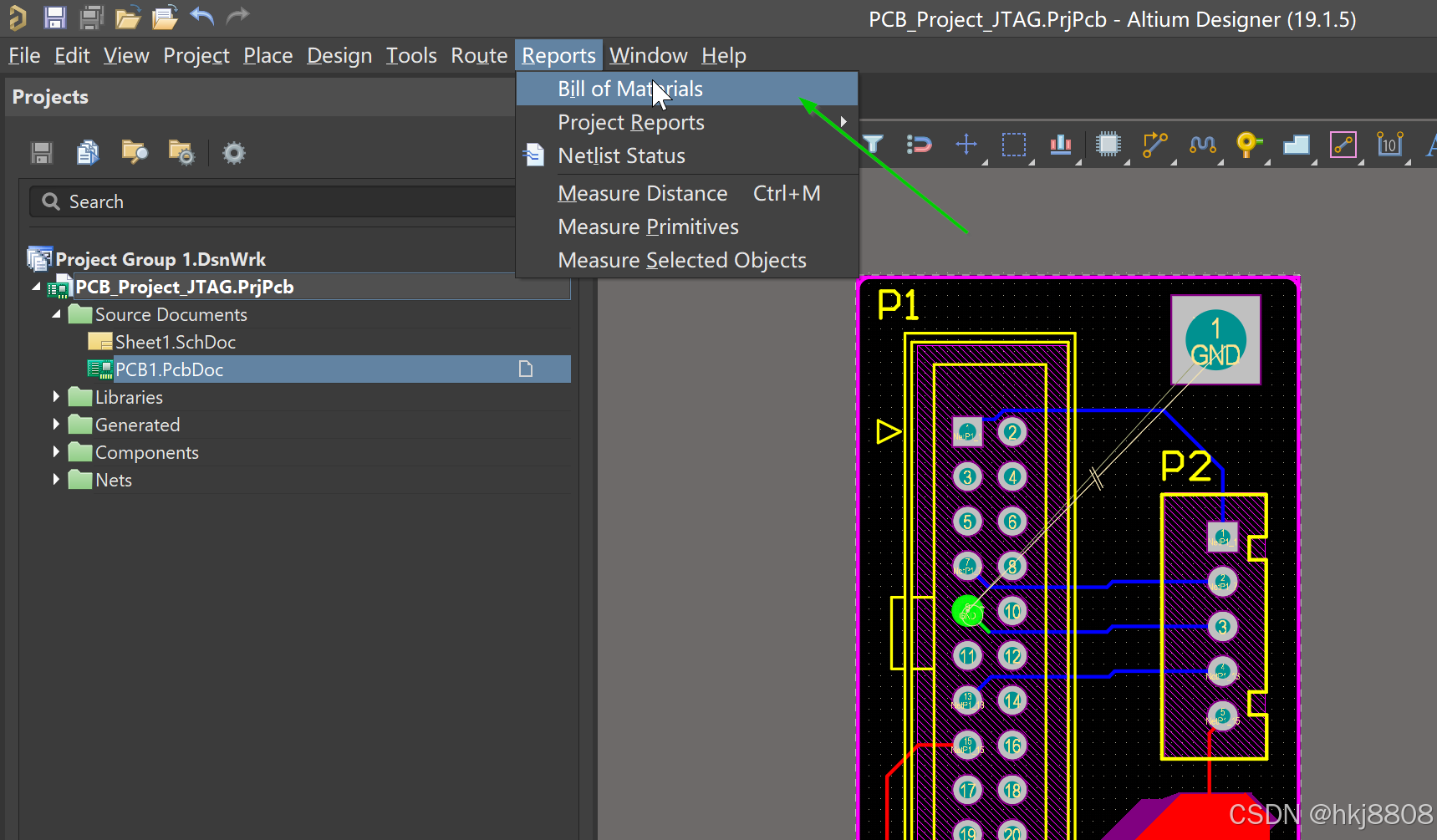Click the selection filter funnel icon
Screen dimensions: 1437x840
tap(872, 145)
